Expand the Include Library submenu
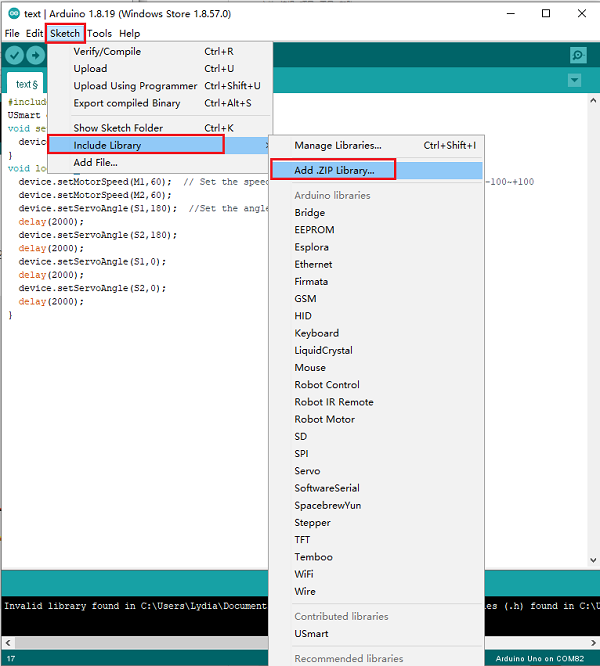 (x=160, y=145)
